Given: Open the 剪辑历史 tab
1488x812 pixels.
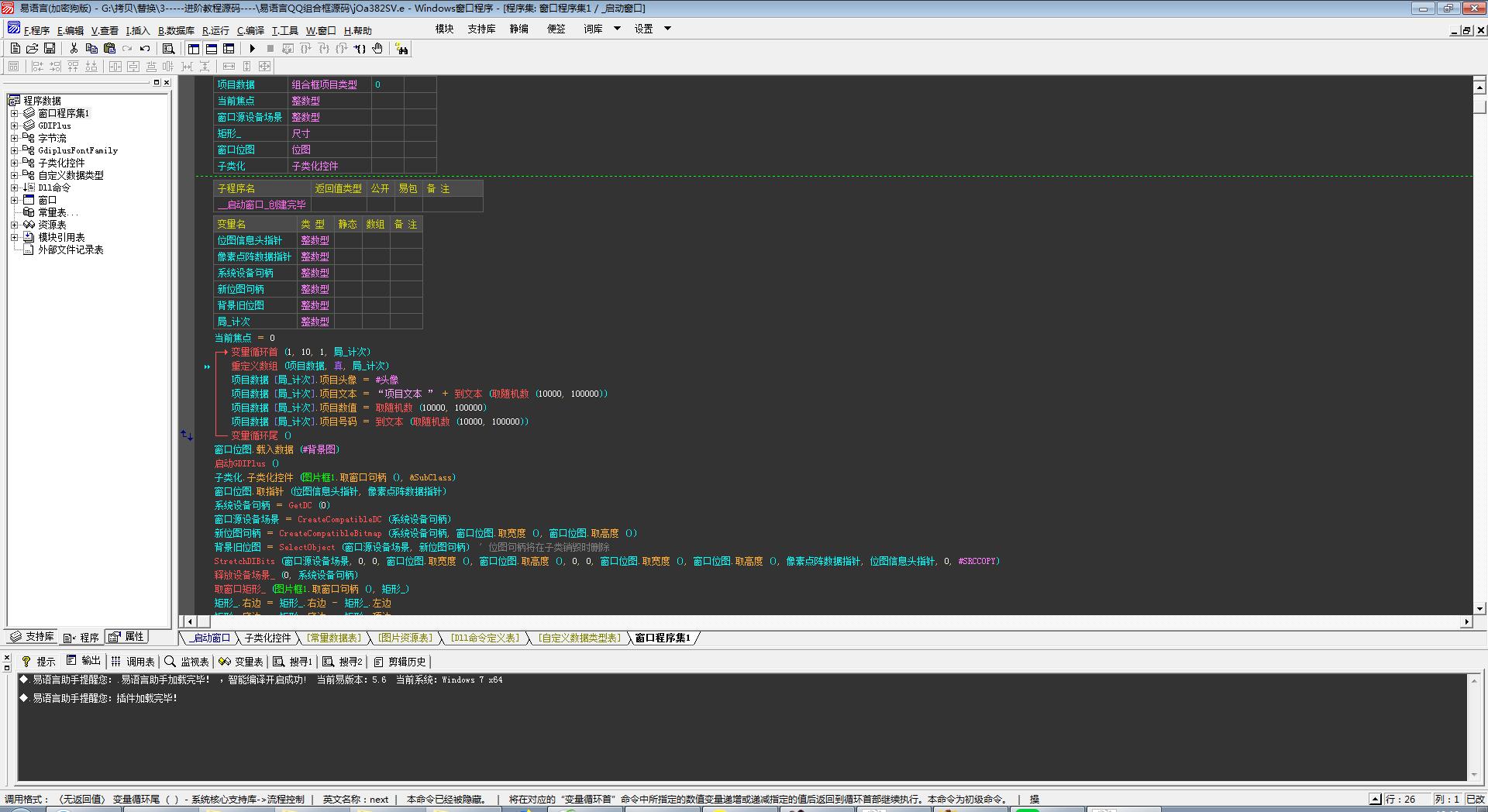Looking at the screenshot, I should 400,662.
